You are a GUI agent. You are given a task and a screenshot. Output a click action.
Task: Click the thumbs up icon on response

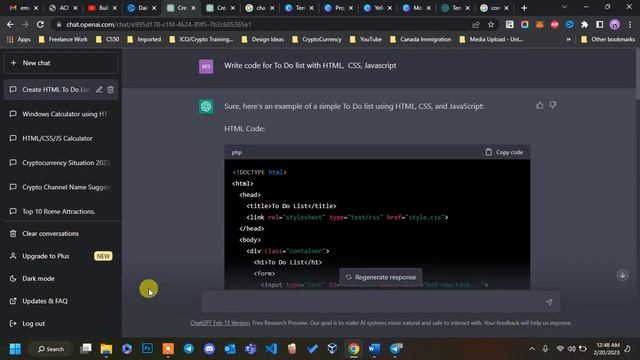tap(540, 106)
